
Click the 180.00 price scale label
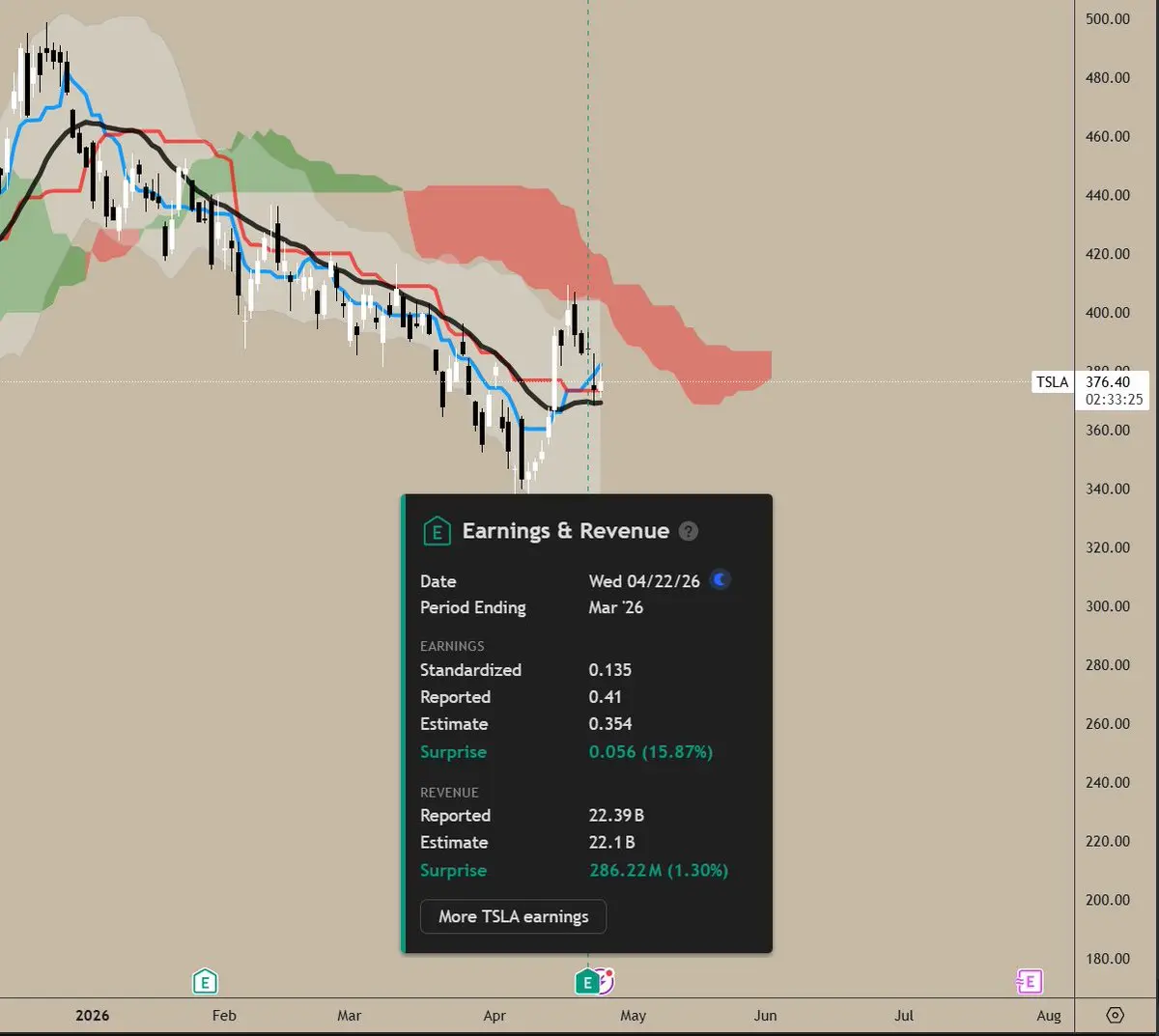[1107, 959]
